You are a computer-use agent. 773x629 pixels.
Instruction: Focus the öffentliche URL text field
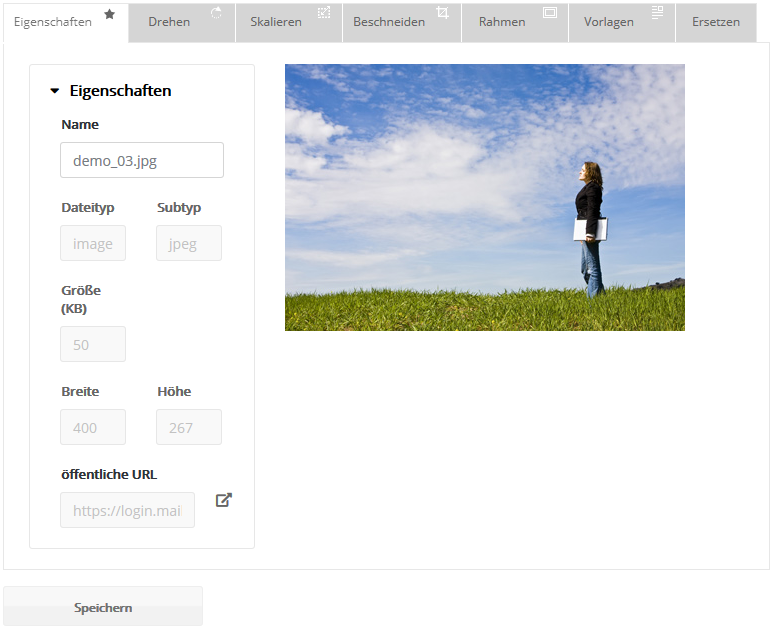127,510
